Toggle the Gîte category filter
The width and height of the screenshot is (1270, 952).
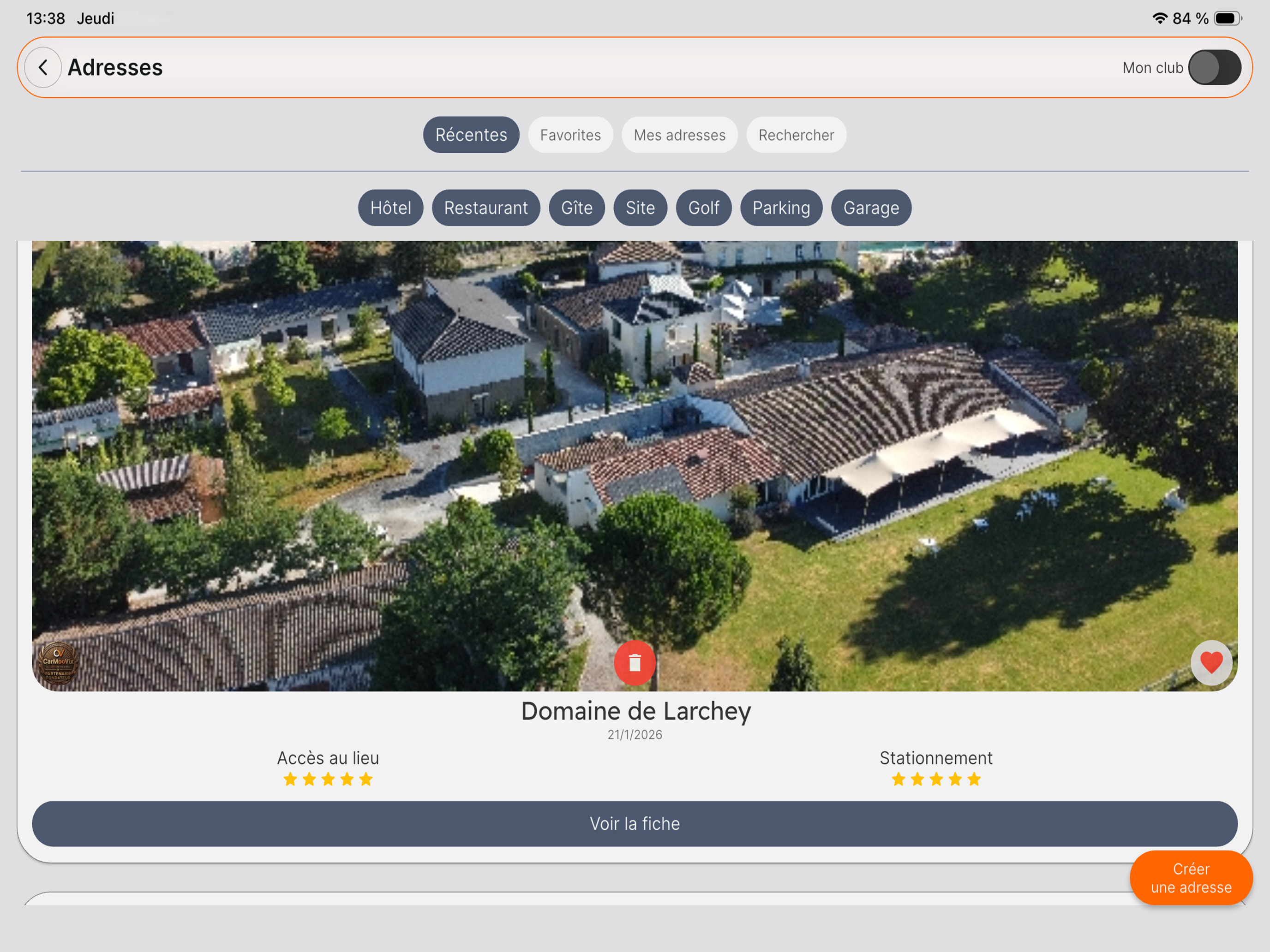pyautogui.click(x=577, y=208)
